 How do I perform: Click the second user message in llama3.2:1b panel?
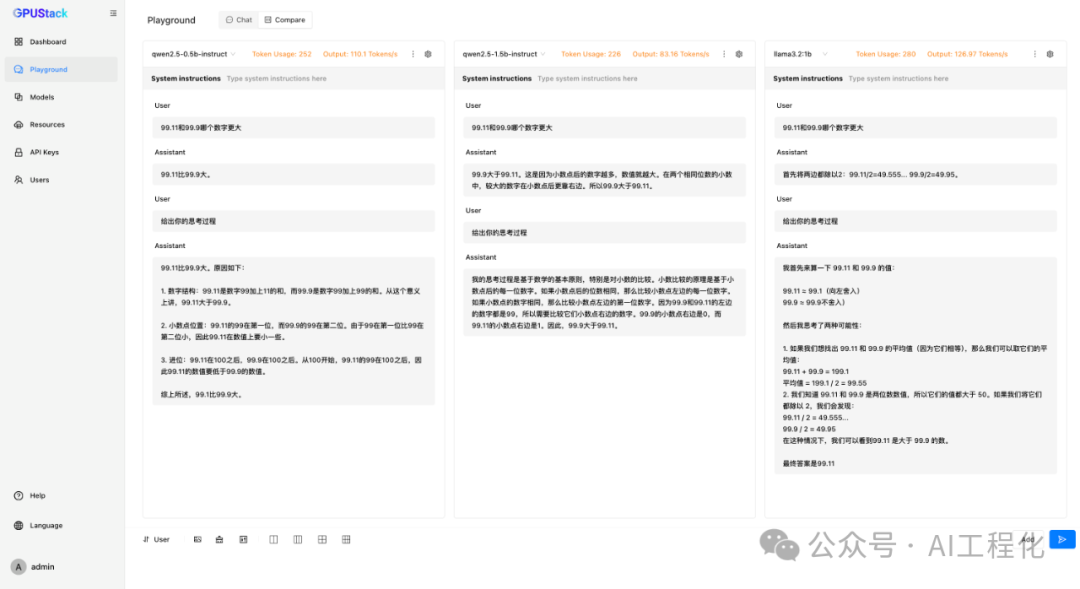point(915,221)
